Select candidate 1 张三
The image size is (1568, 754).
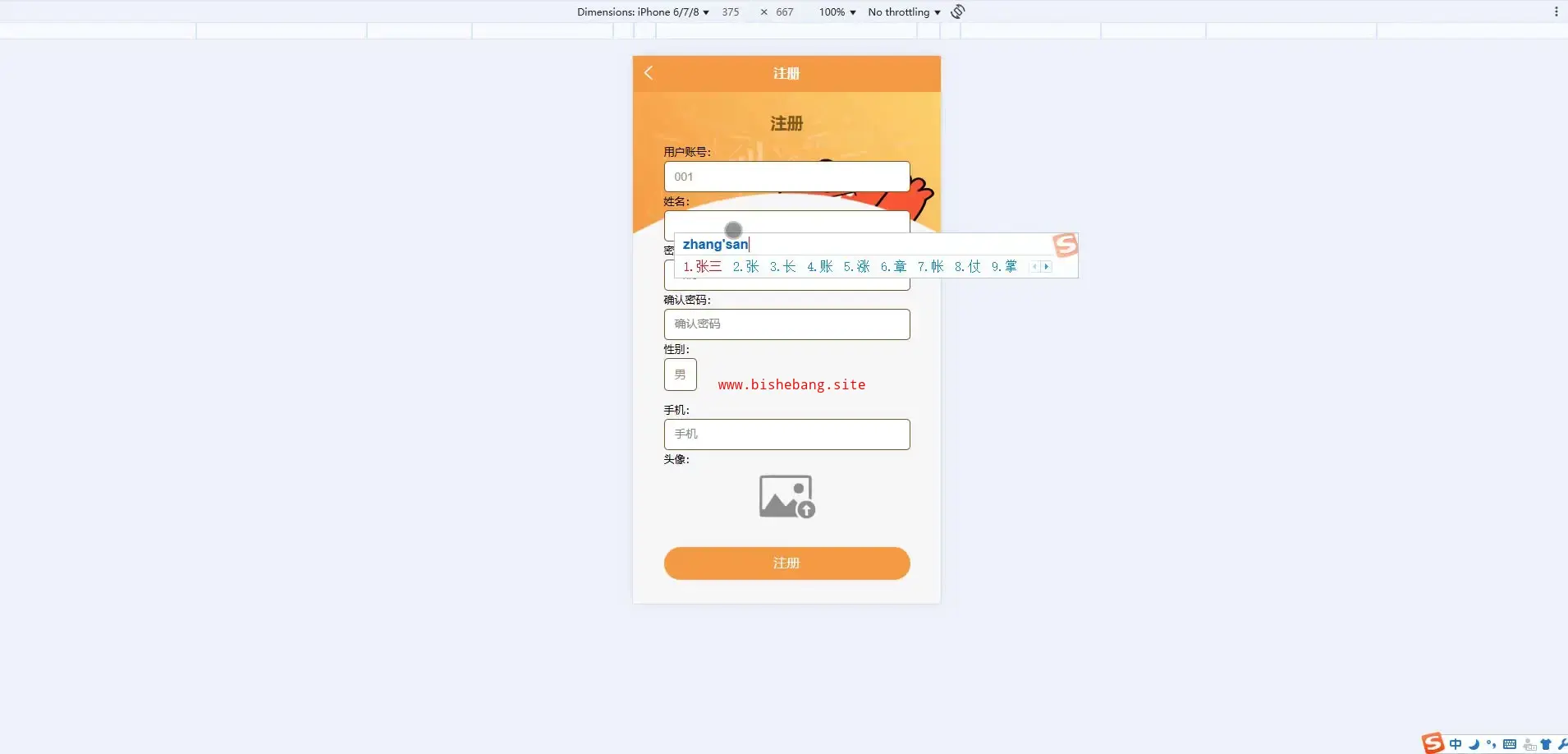(x=703, y=267)
